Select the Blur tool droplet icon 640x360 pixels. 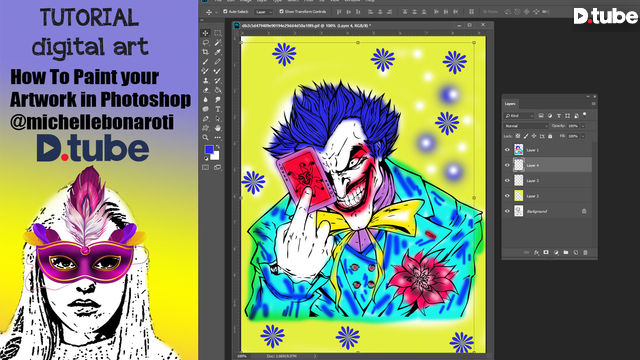pyautogui.click(x=205, y=100)
